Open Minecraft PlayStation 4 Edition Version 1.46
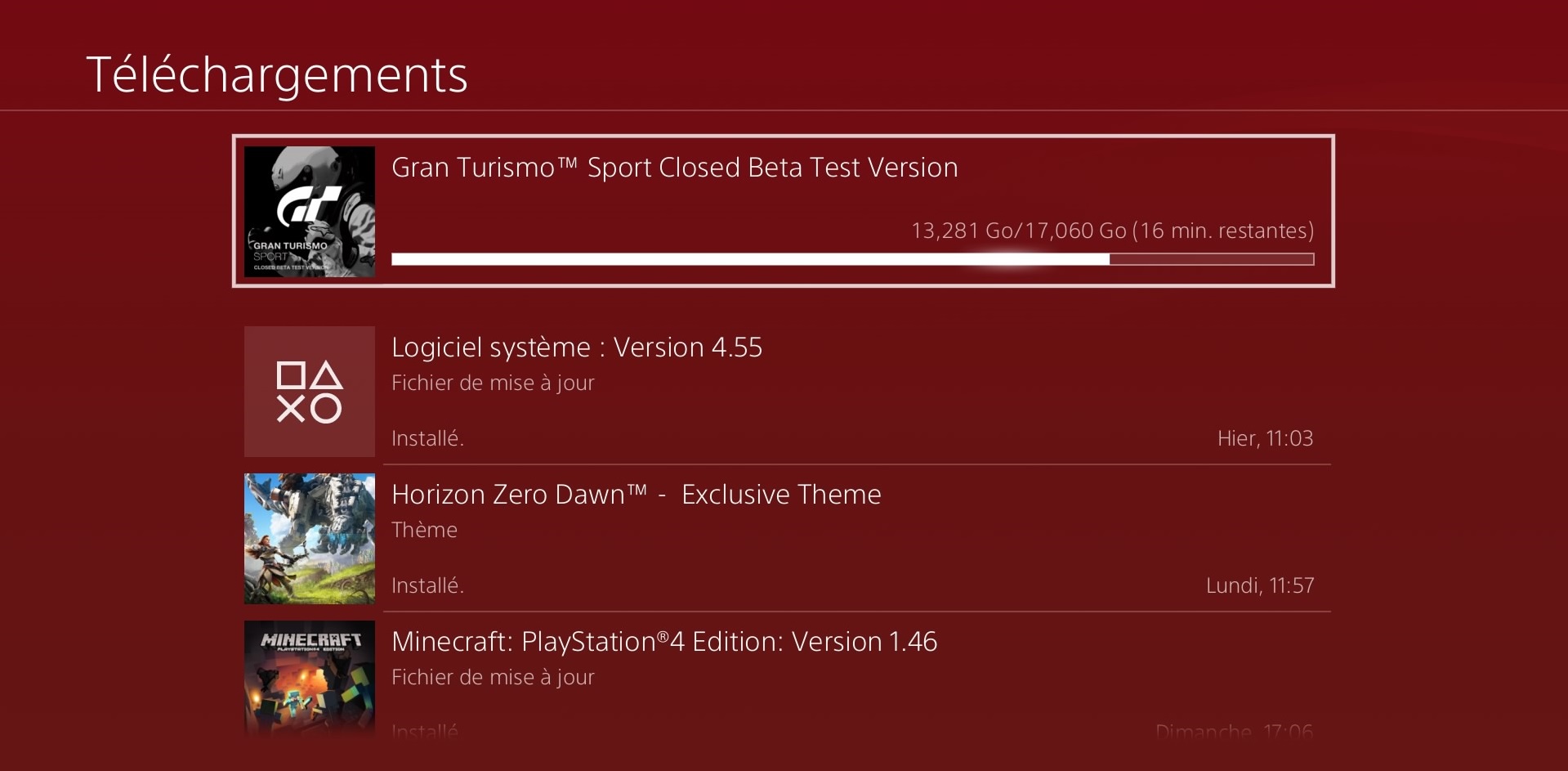 [663, 642]
